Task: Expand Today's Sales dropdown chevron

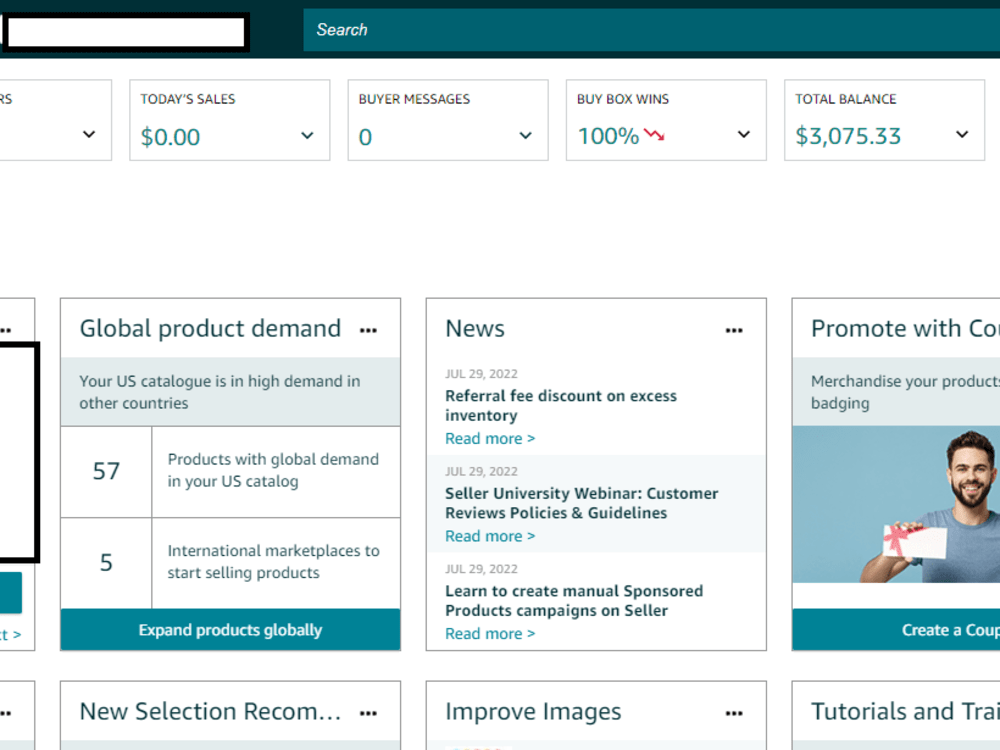Action: coord(307,135)
